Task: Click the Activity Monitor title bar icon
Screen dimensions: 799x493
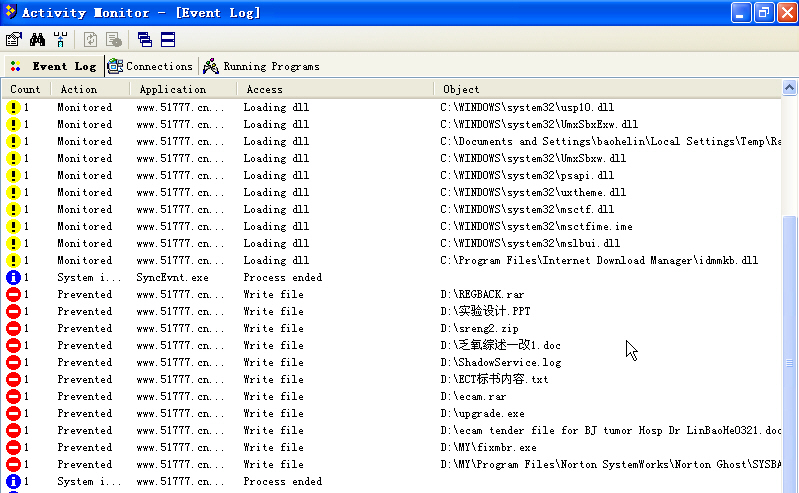Action: pos(10,12)
